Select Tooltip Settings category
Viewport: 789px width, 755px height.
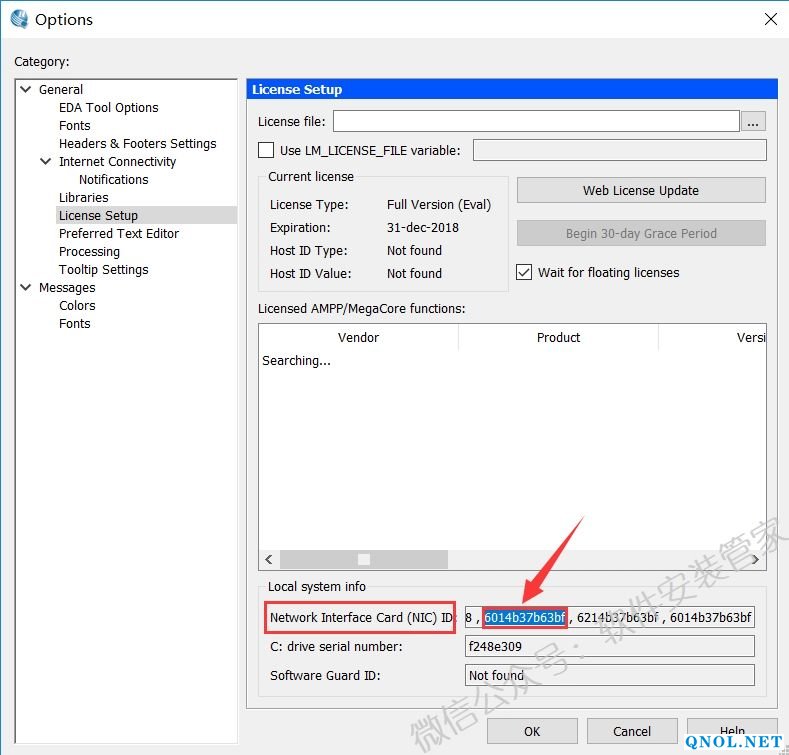(103, 270)
